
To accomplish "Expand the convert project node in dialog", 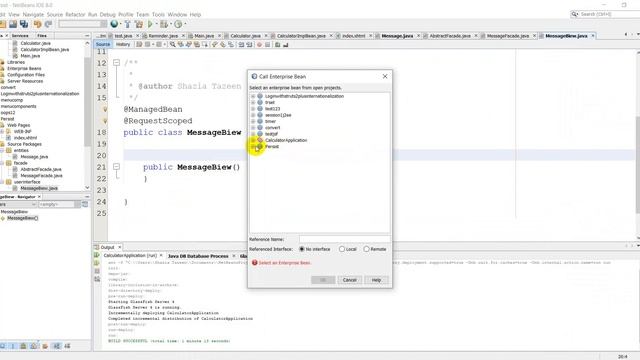I will (x=253, y=128).
